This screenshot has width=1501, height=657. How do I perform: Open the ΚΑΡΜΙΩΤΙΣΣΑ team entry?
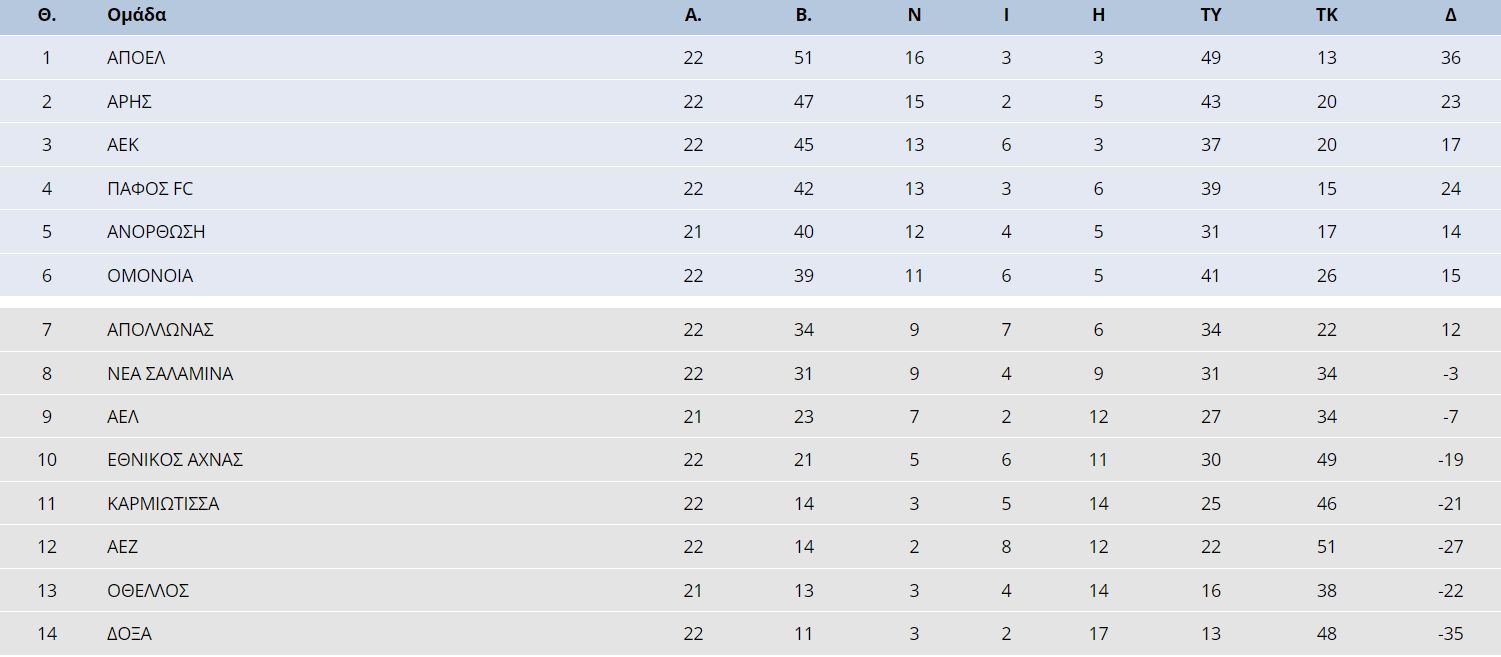tap(163, 504)
